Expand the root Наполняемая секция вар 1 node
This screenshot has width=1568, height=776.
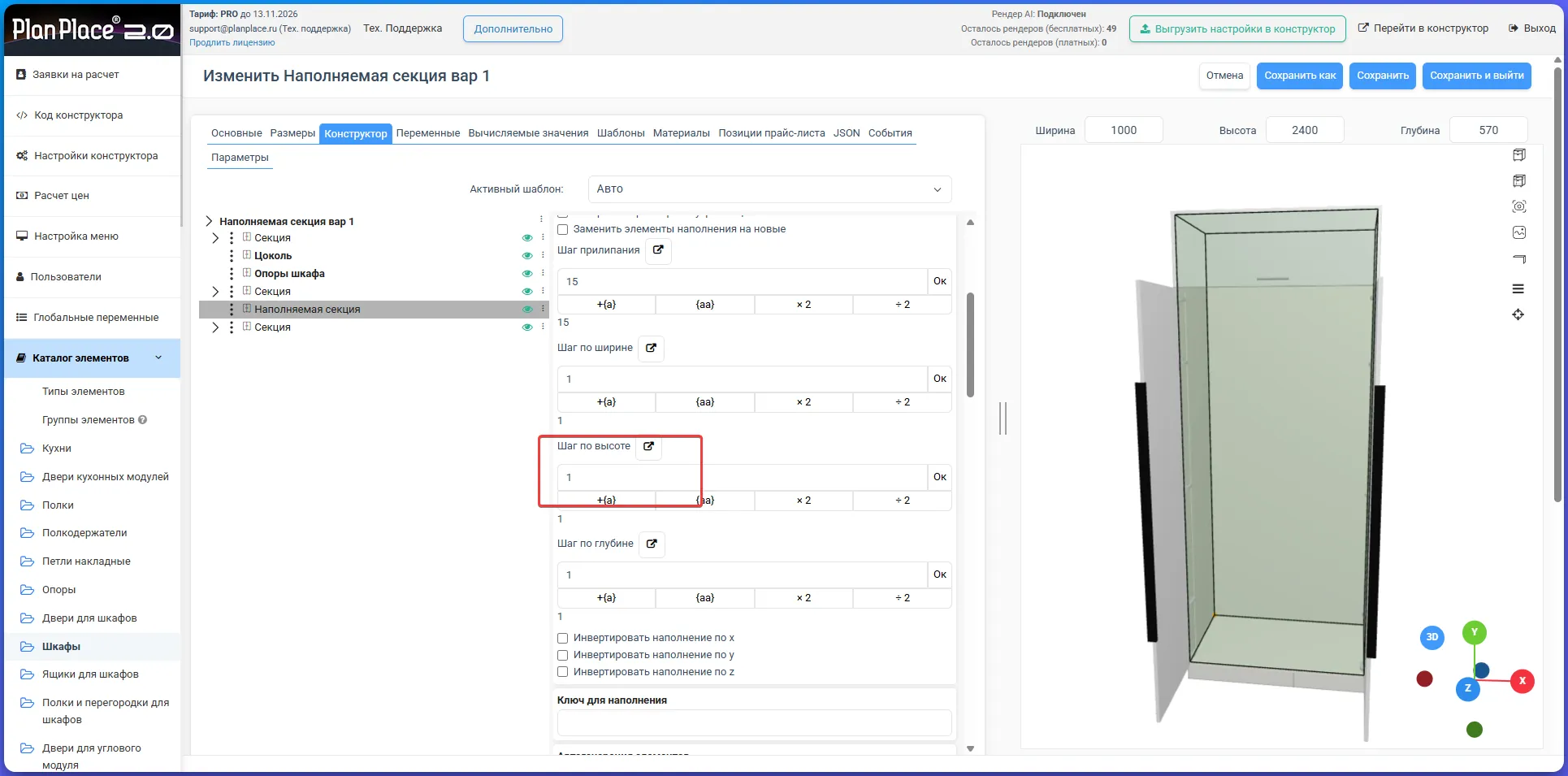pyautogui.click(x=209, y=221)
